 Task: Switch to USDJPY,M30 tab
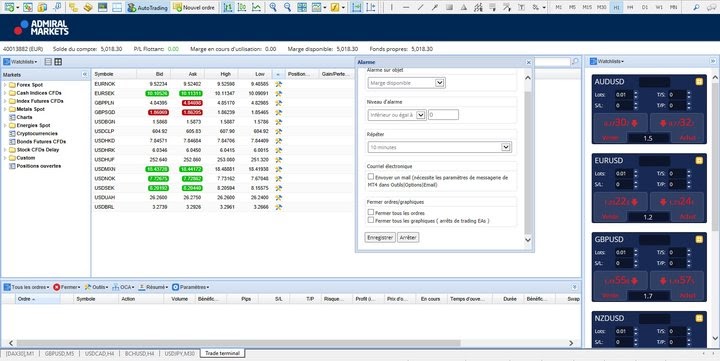pos(180,354)
